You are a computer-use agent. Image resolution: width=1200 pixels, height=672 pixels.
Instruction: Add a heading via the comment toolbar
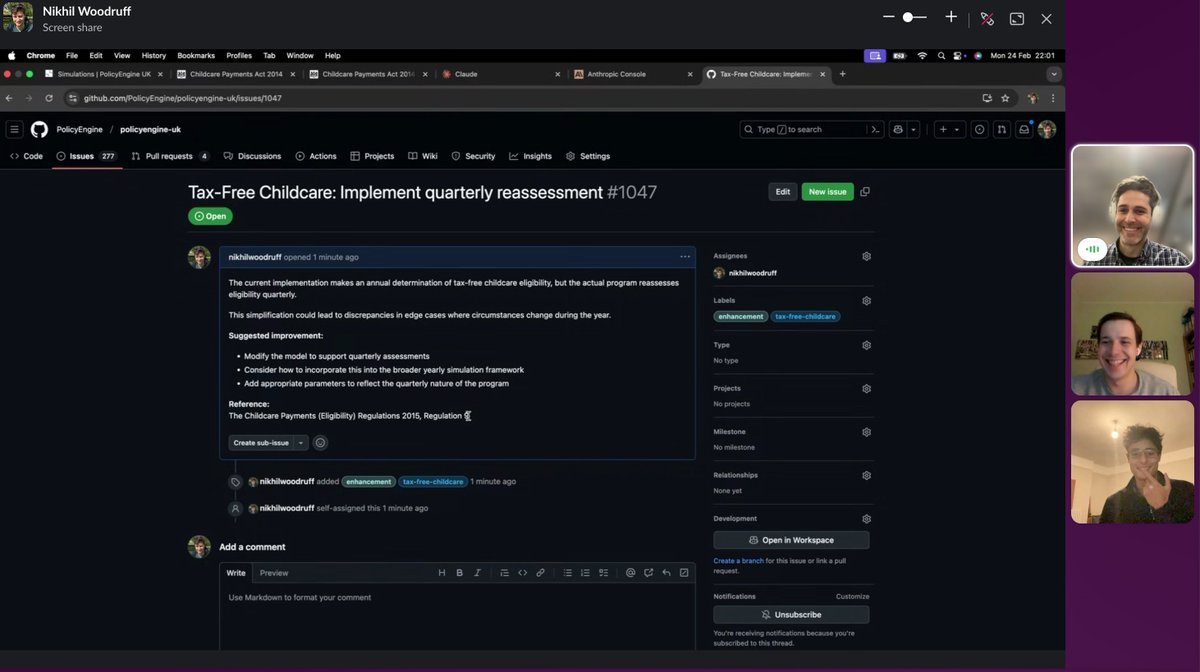pyautogui.click(x=442, y=572)
